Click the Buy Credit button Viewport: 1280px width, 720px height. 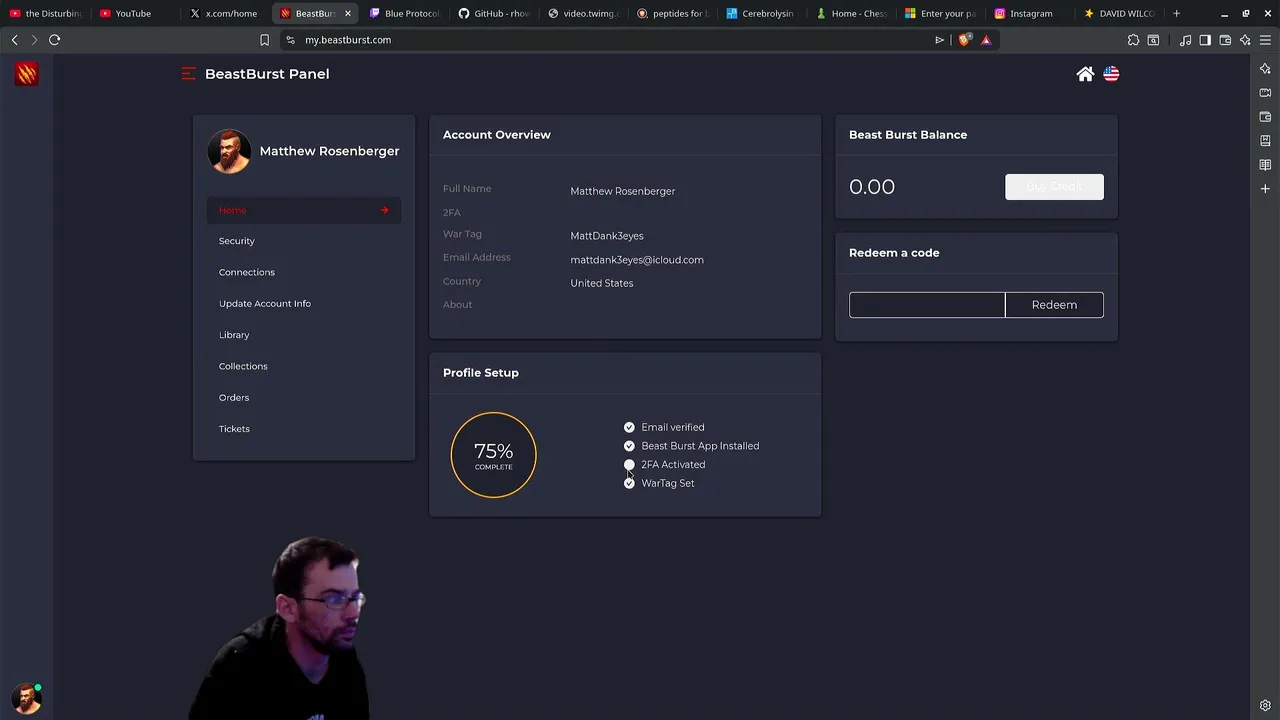point(1054,187)
